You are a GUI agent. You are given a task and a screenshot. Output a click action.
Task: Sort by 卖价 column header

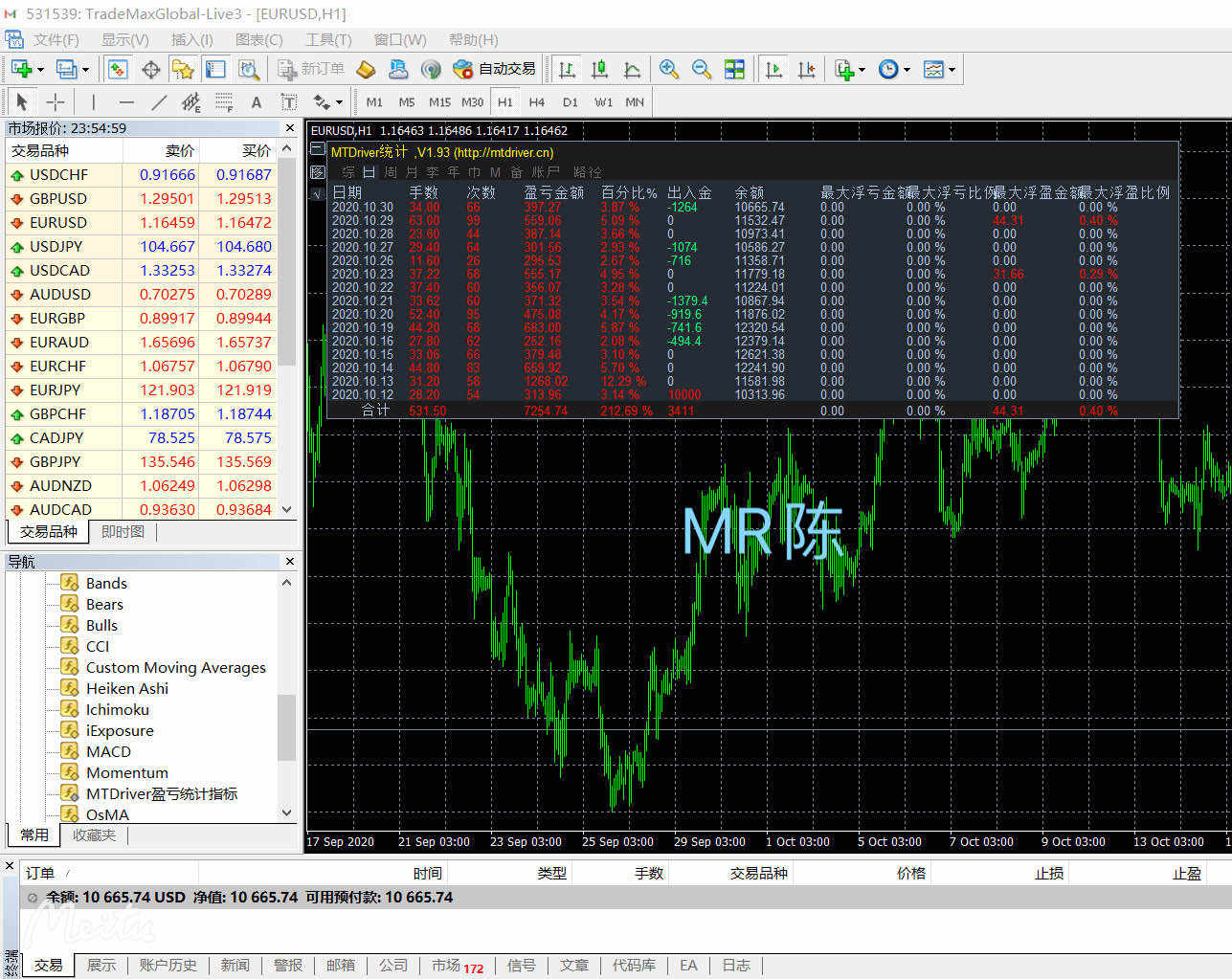179,150
